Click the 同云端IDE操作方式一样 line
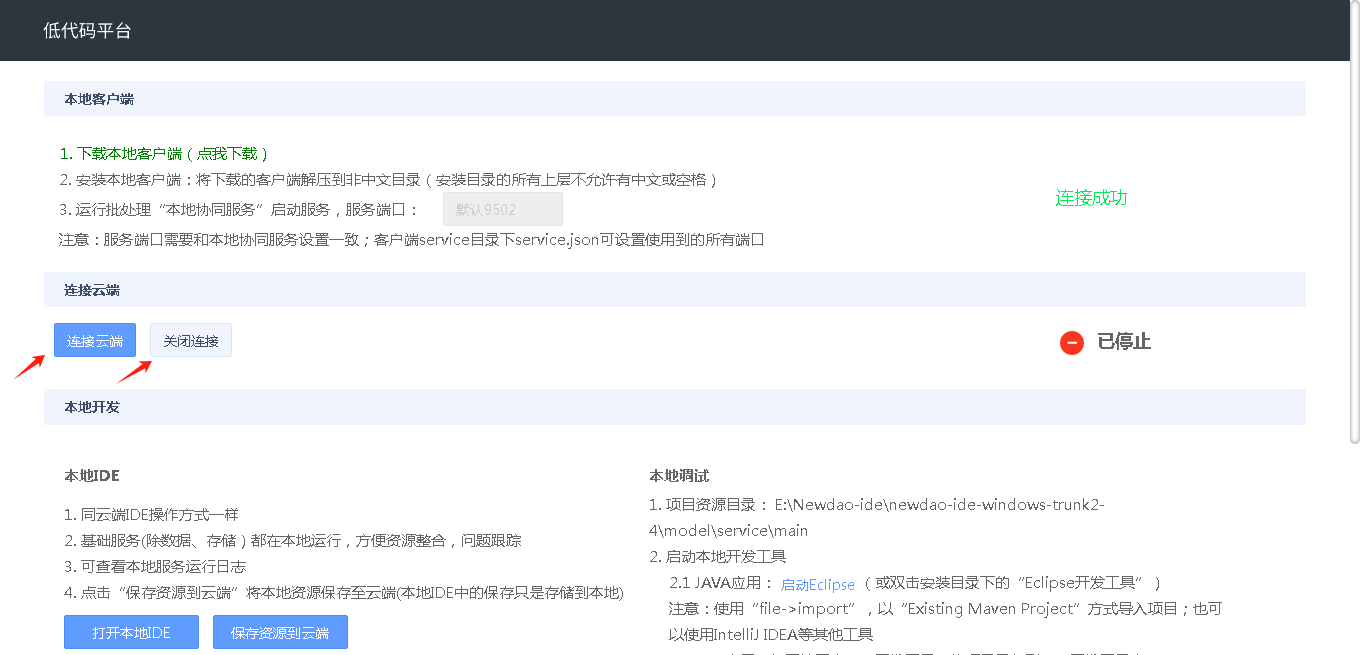This screenshot has height=655, width=1360. 152,515
